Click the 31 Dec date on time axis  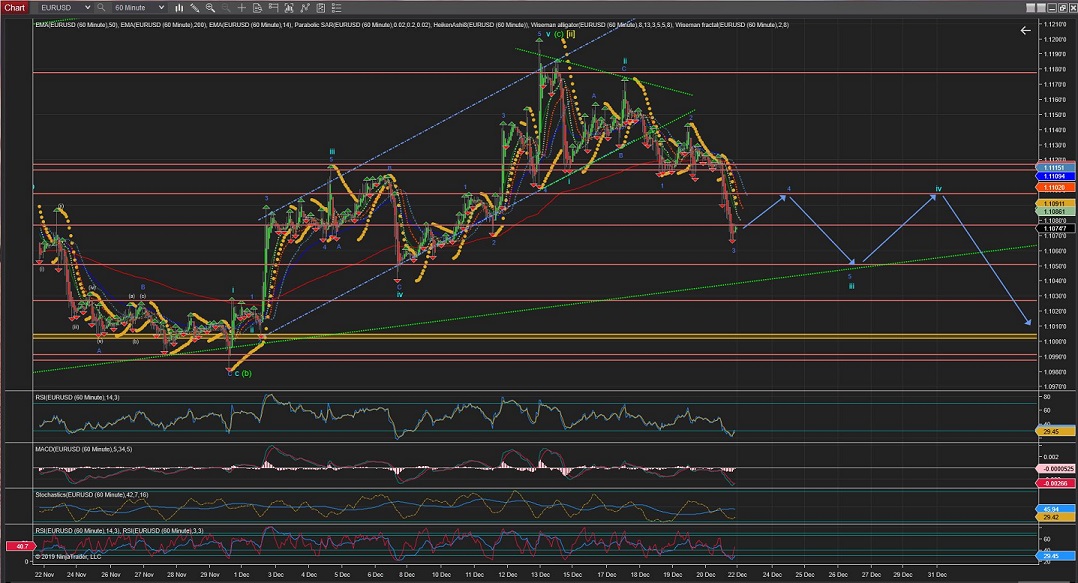coord(937,575)
